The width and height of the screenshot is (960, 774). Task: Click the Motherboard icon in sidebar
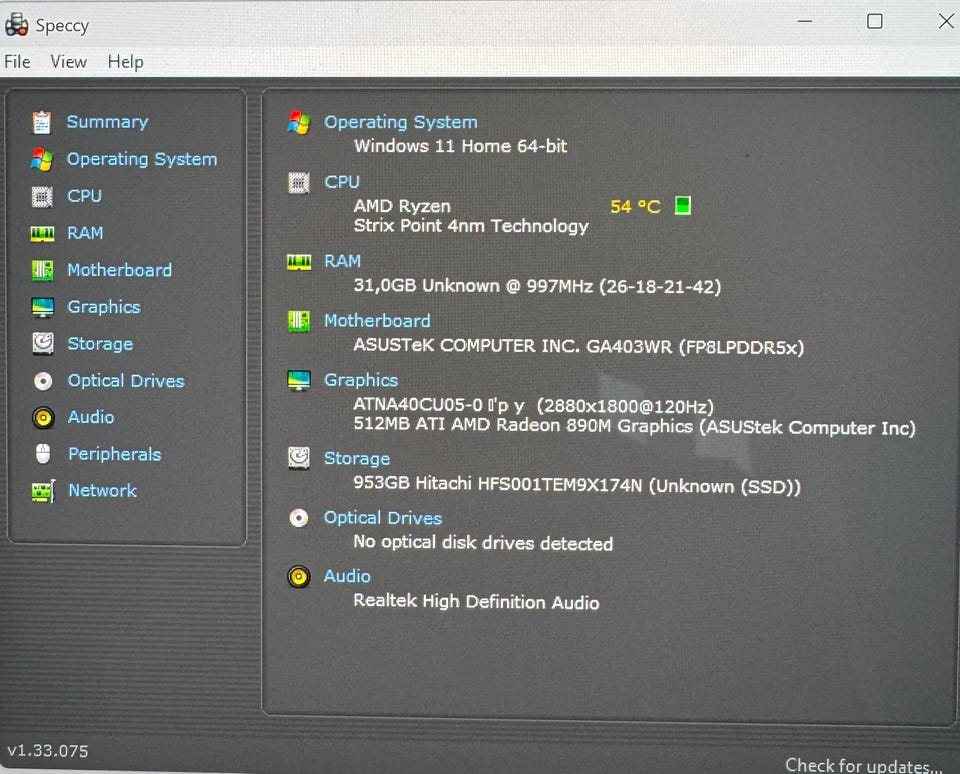[42, 270]
